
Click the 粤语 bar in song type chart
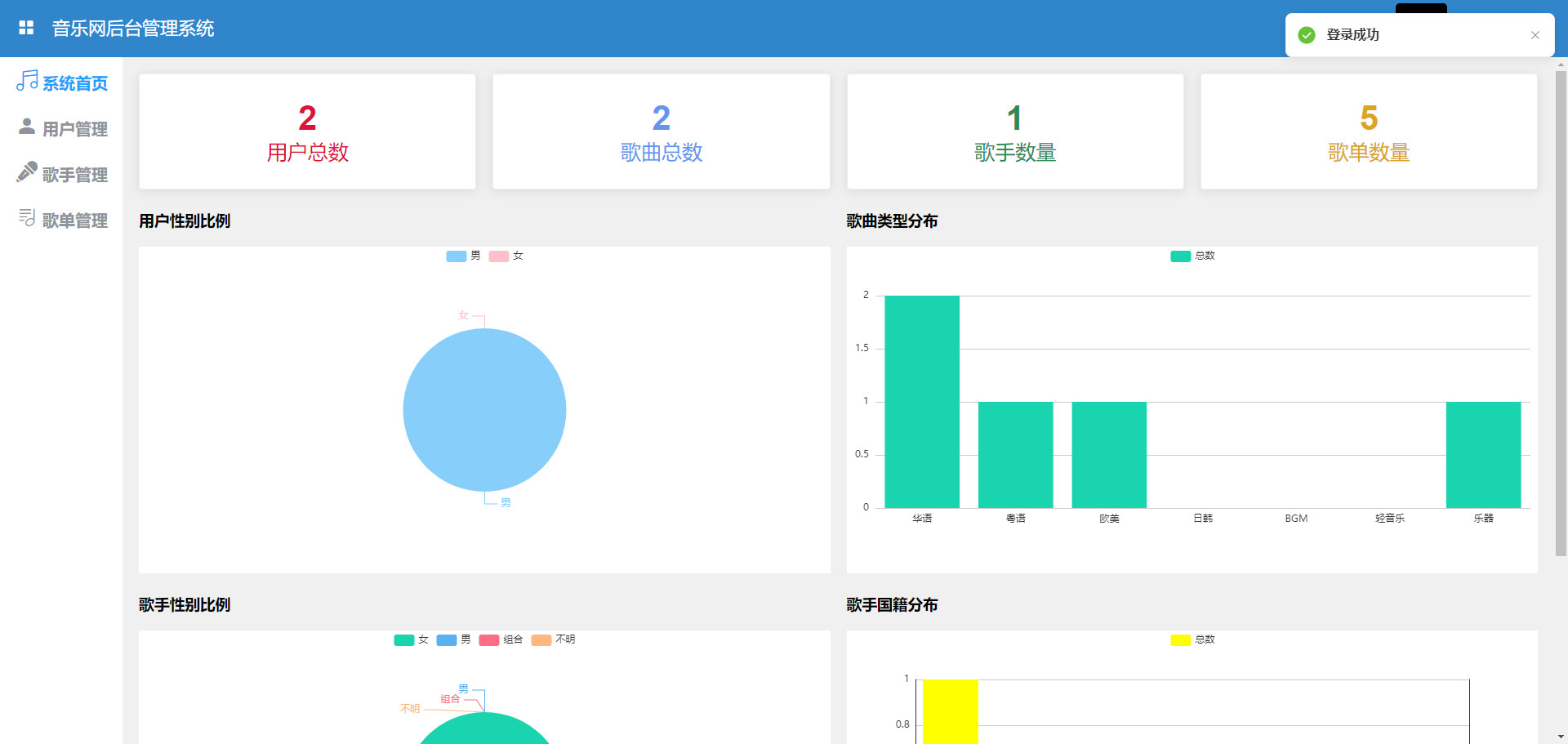click(x=1016, y=455)
